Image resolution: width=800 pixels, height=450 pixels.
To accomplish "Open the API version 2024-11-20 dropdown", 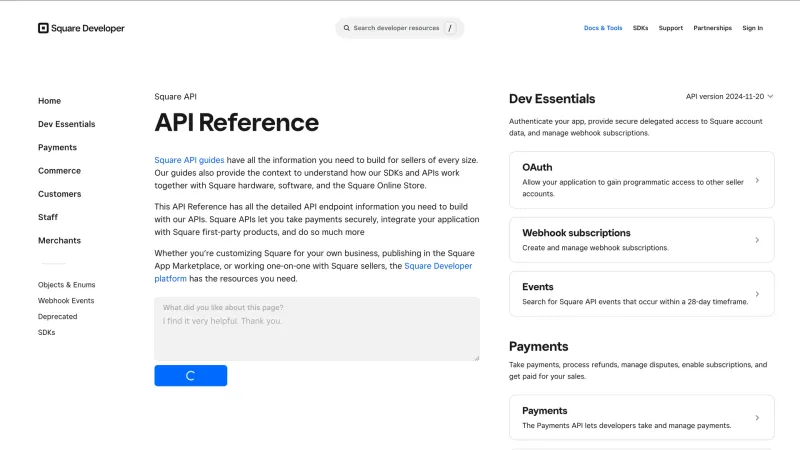I will click(730, 96).
